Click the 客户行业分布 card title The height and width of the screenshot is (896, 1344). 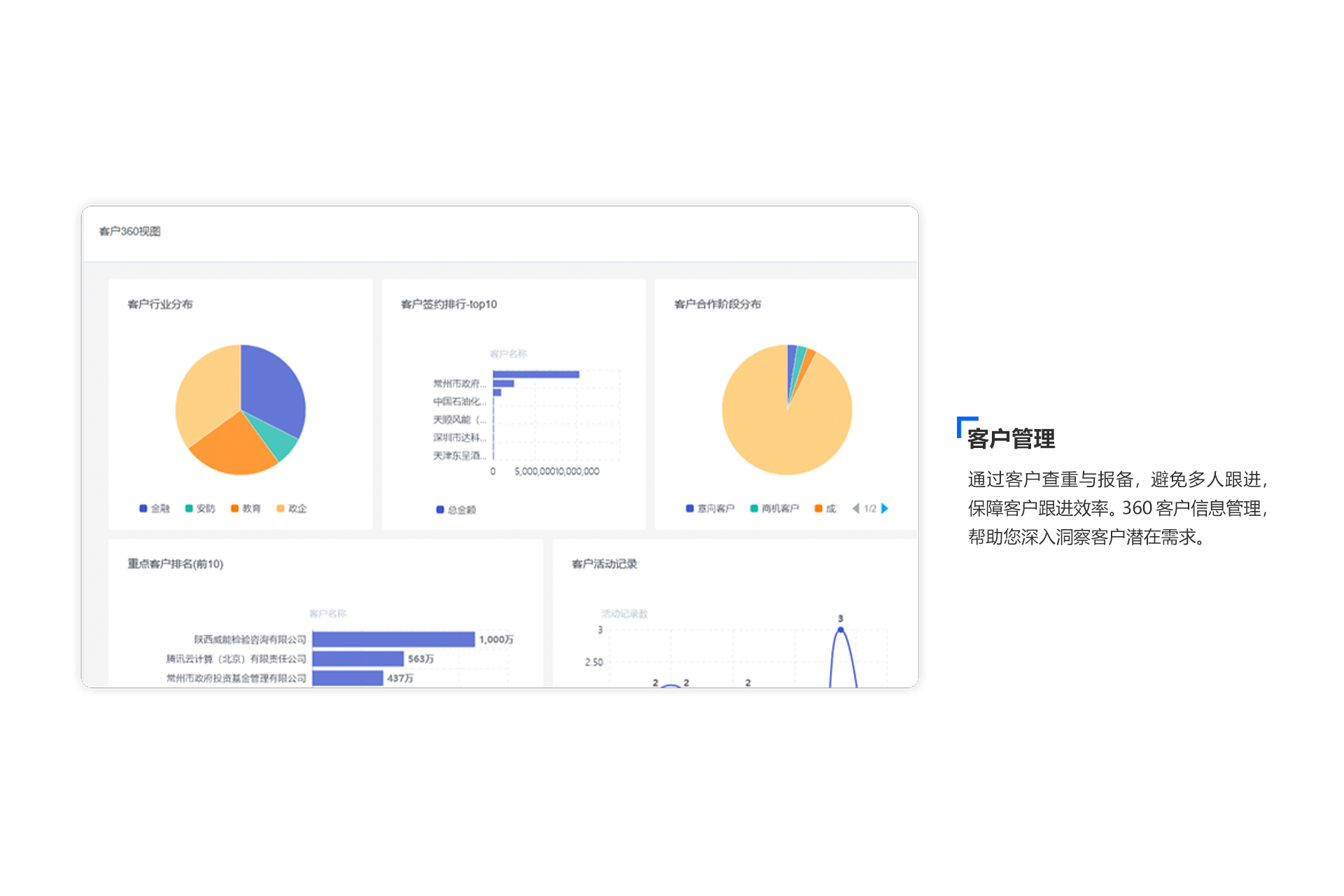(160, 304)
